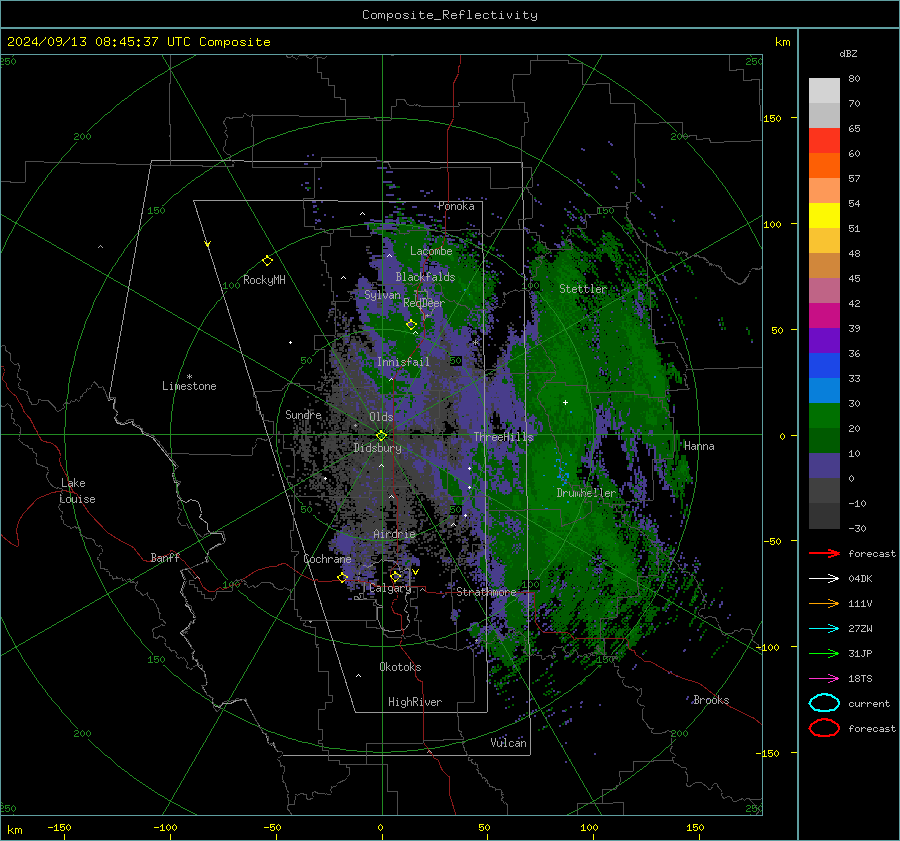Click the Okotoks city label

(x=400, y=667)
